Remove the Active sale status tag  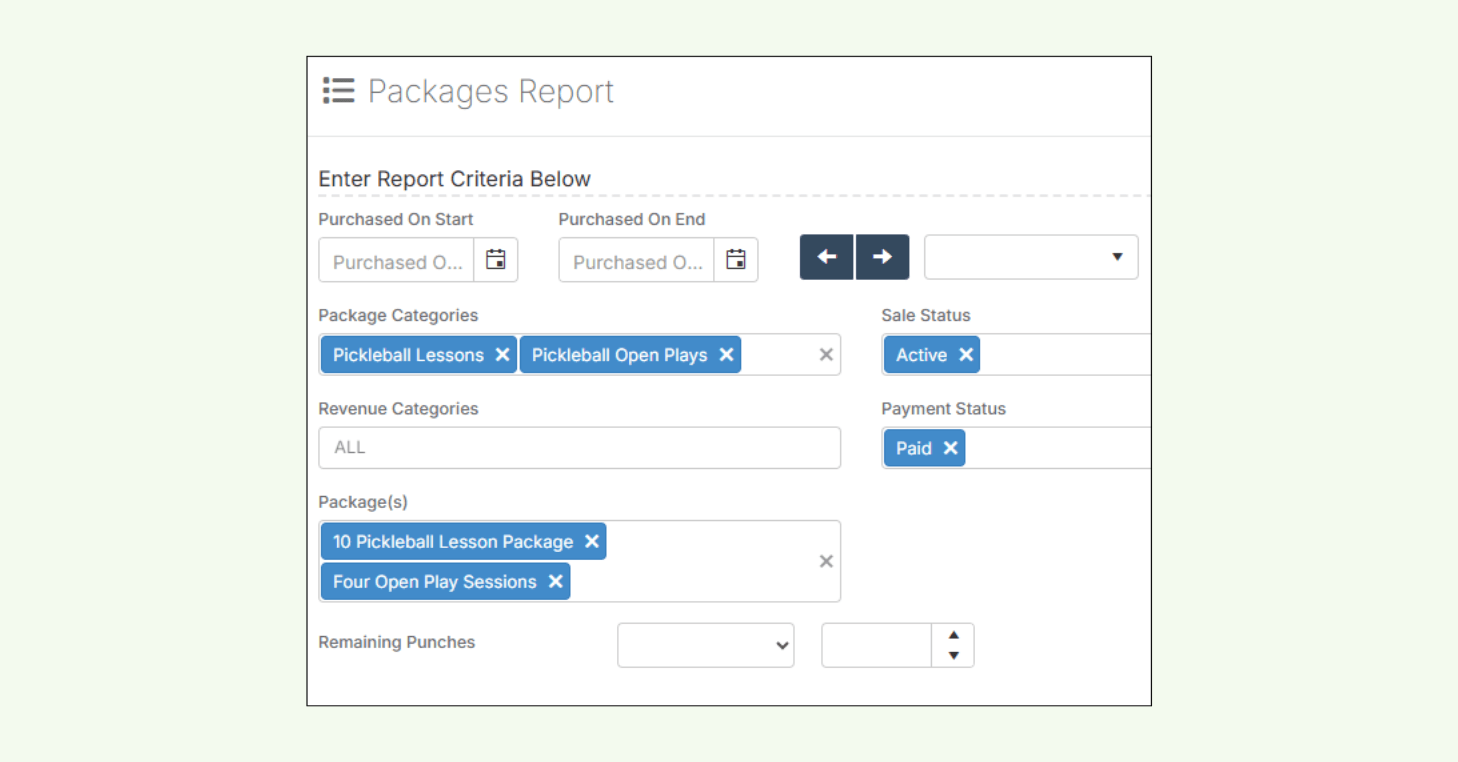pyautogui.click(x=966, y=354)
